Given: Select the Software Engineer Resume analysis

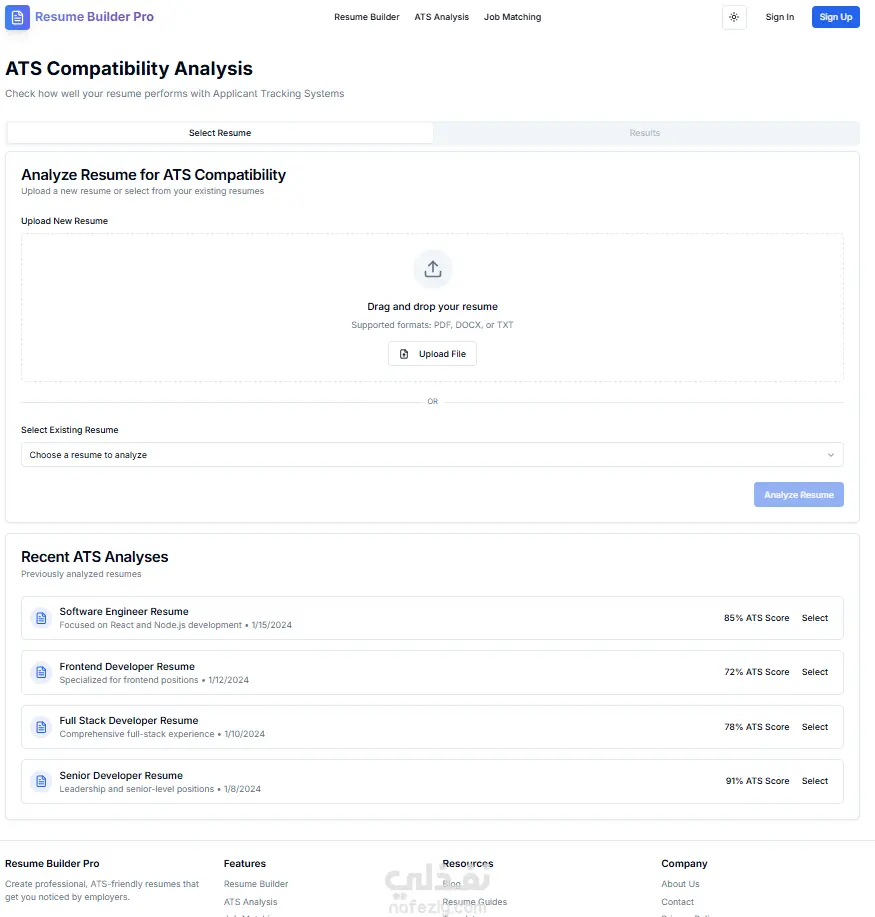Looking at the screenshot, I should coord(815,618).
